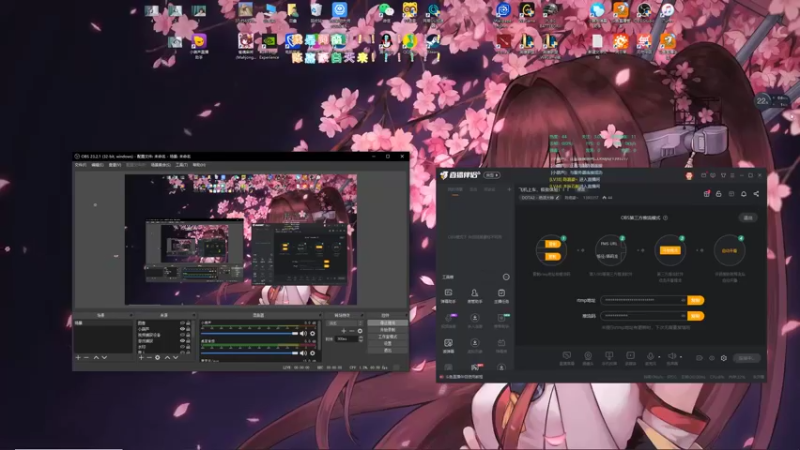
Task: Open 查看 menu in OBS
Action: [115, 165]
